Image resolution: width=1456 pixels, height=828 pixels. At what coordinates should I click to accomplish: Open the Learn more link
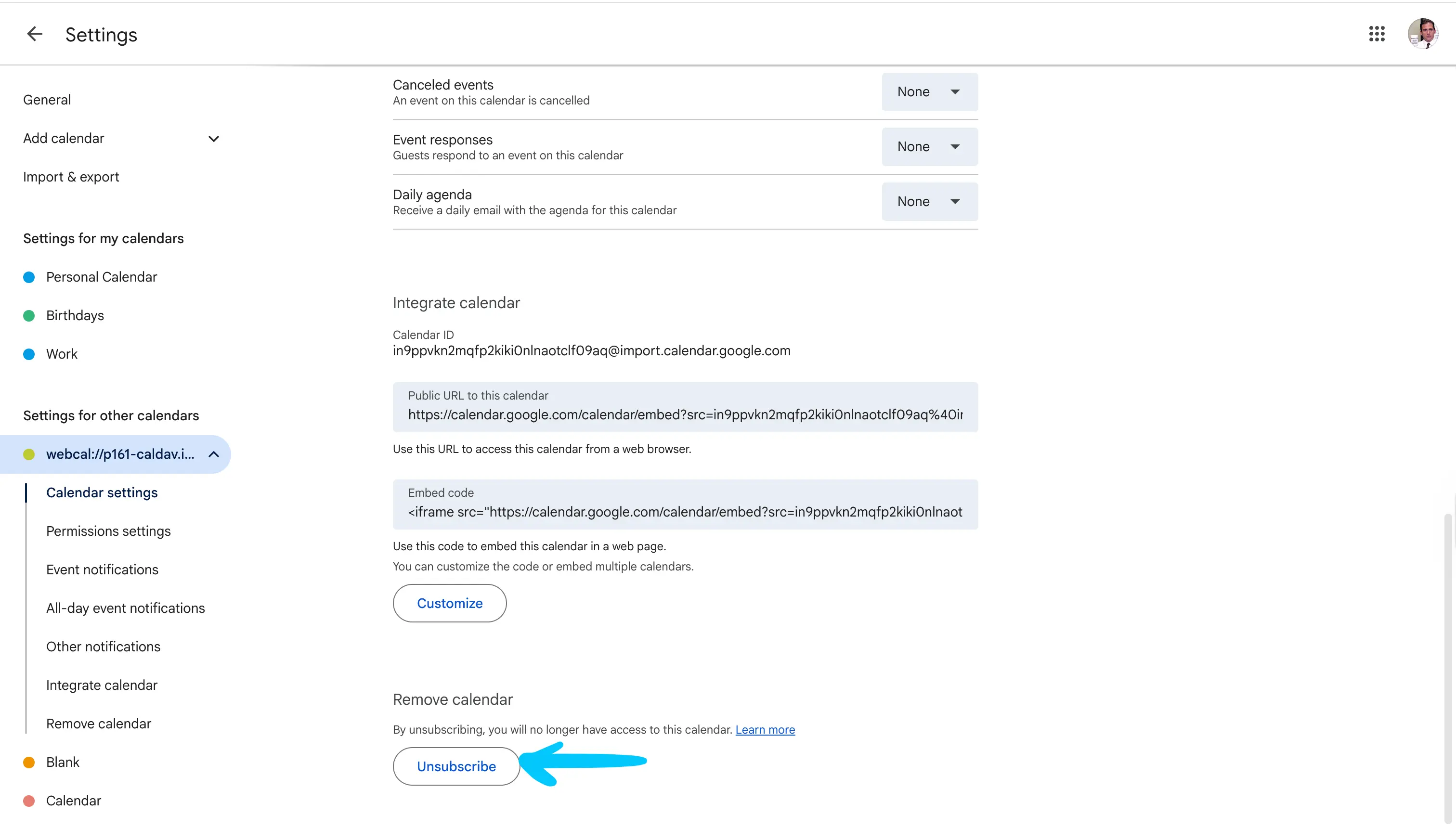pyautogui.click(x=765, y=730)
